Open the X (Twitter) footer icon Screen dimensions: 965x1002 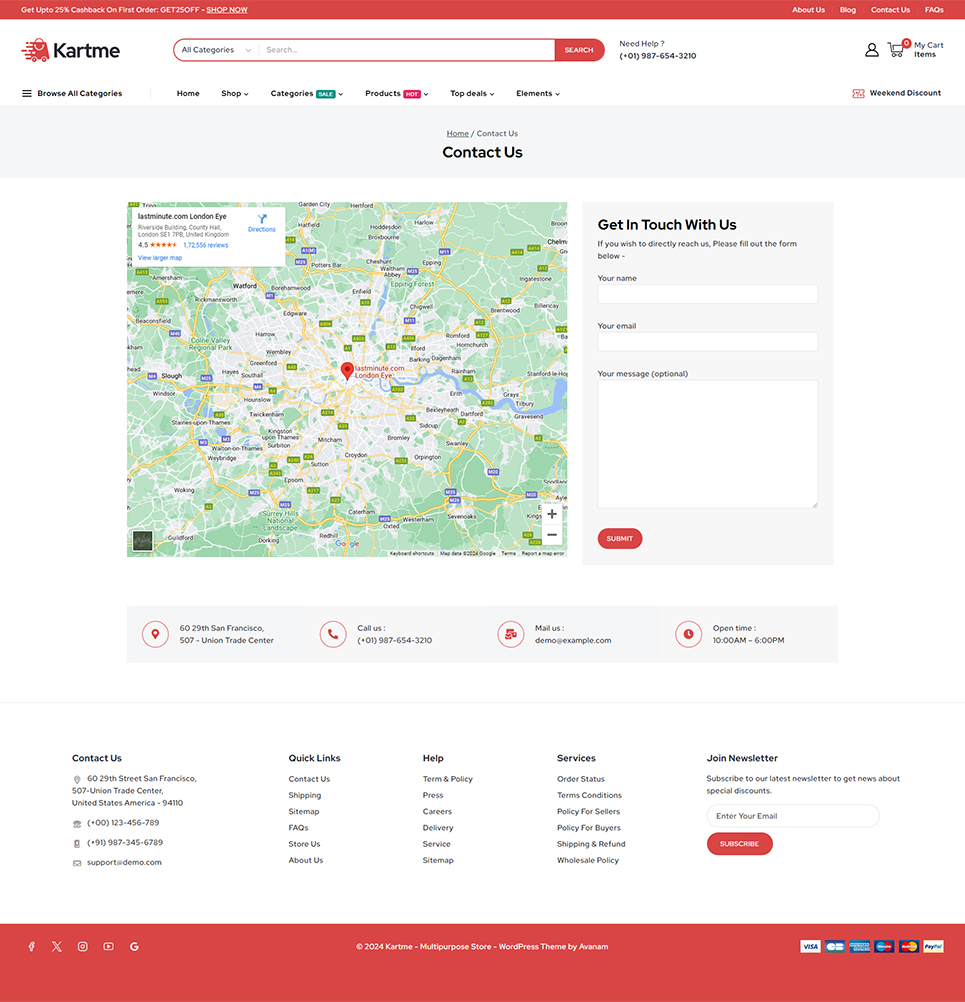pyautogui.click(x=57, y=946)
